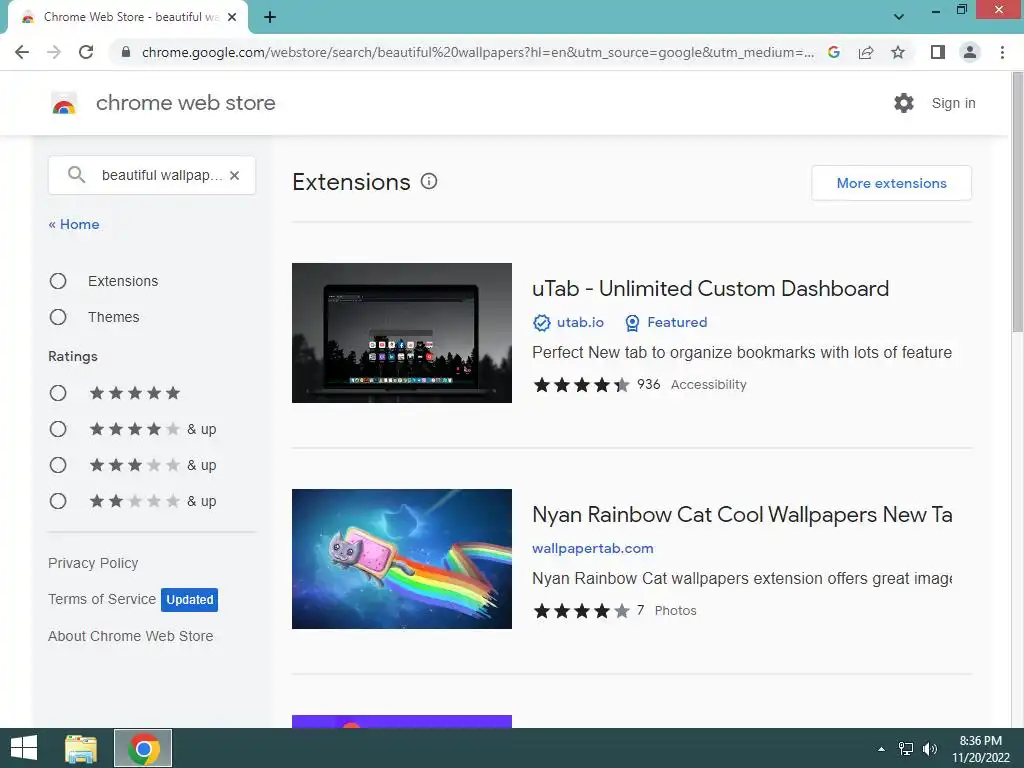Filter by four stars and up
Screen dimensions: 1024x768
tap(58, 429)
